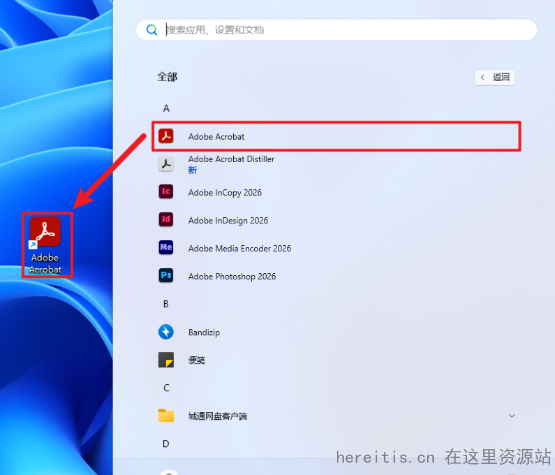Image resolution: width=555 pixels, height=475 pixels.
Task: Click the Bandizip text label
Action: tap(204, 332)
